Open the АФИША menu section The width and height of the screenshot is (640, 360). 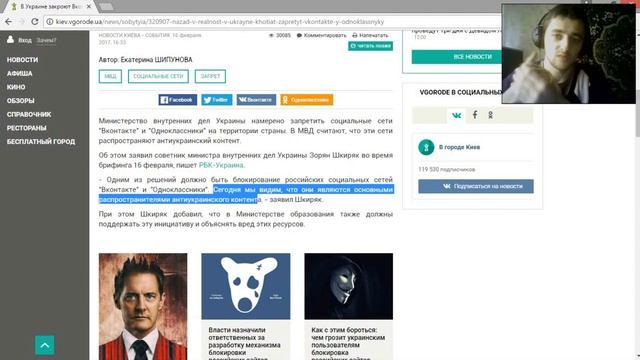(x=20, y=73)
